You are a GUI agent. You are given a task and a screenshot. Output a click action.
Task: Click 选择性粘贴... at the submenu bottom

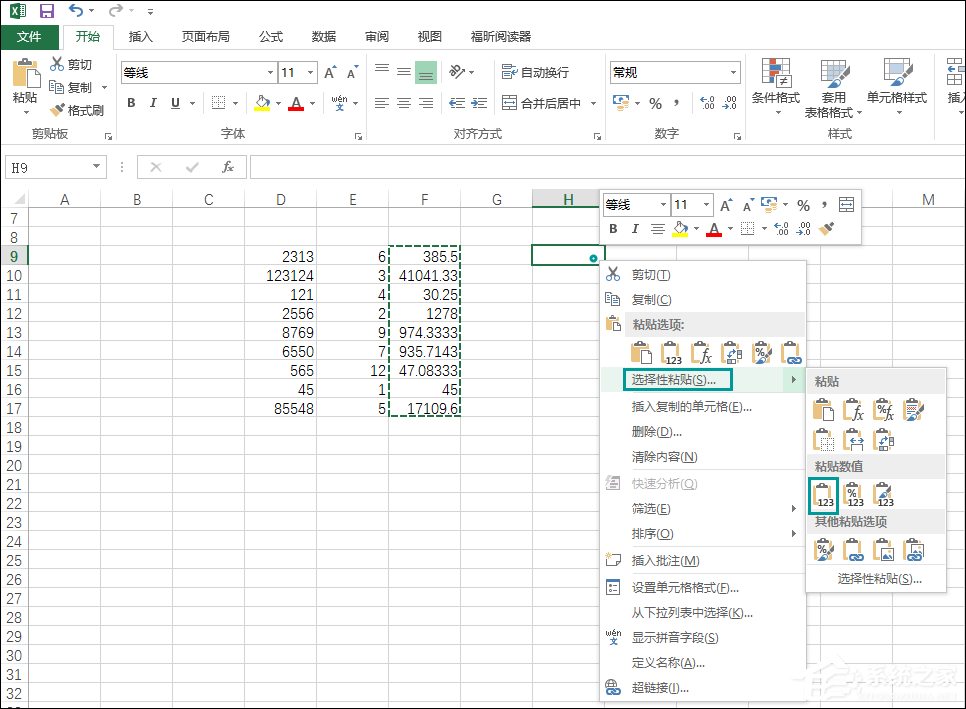(x=876, y=580)
